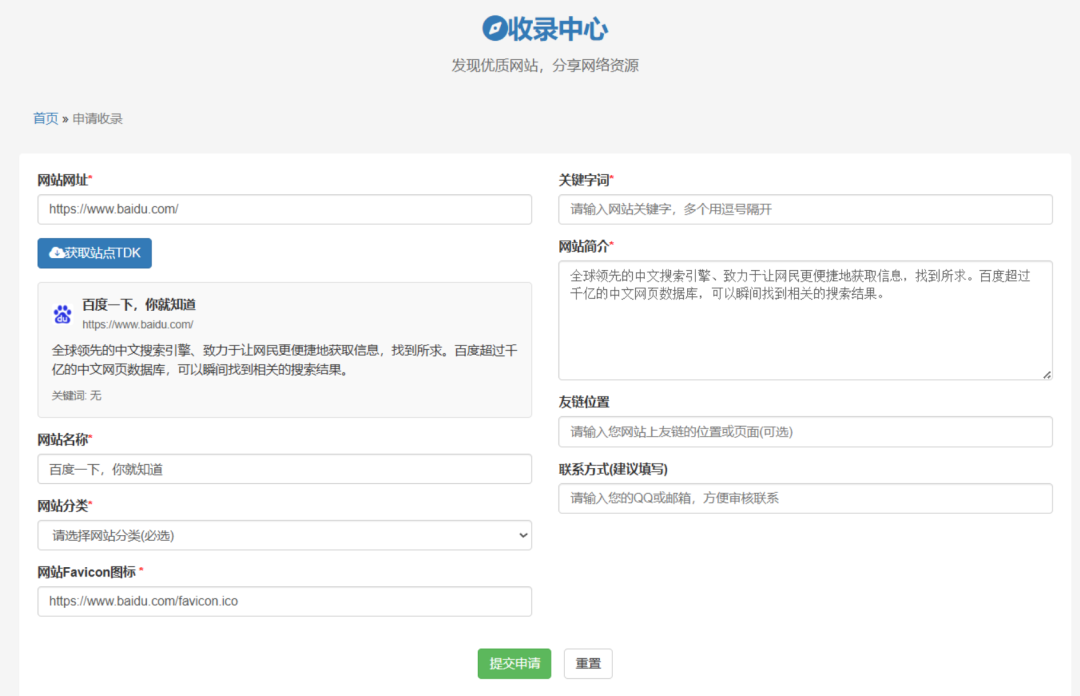Click the 关键词: 无 text in preview
The width and height of the screenshot is (1080, 696).
pyautogui.click(x=76, y=396)
